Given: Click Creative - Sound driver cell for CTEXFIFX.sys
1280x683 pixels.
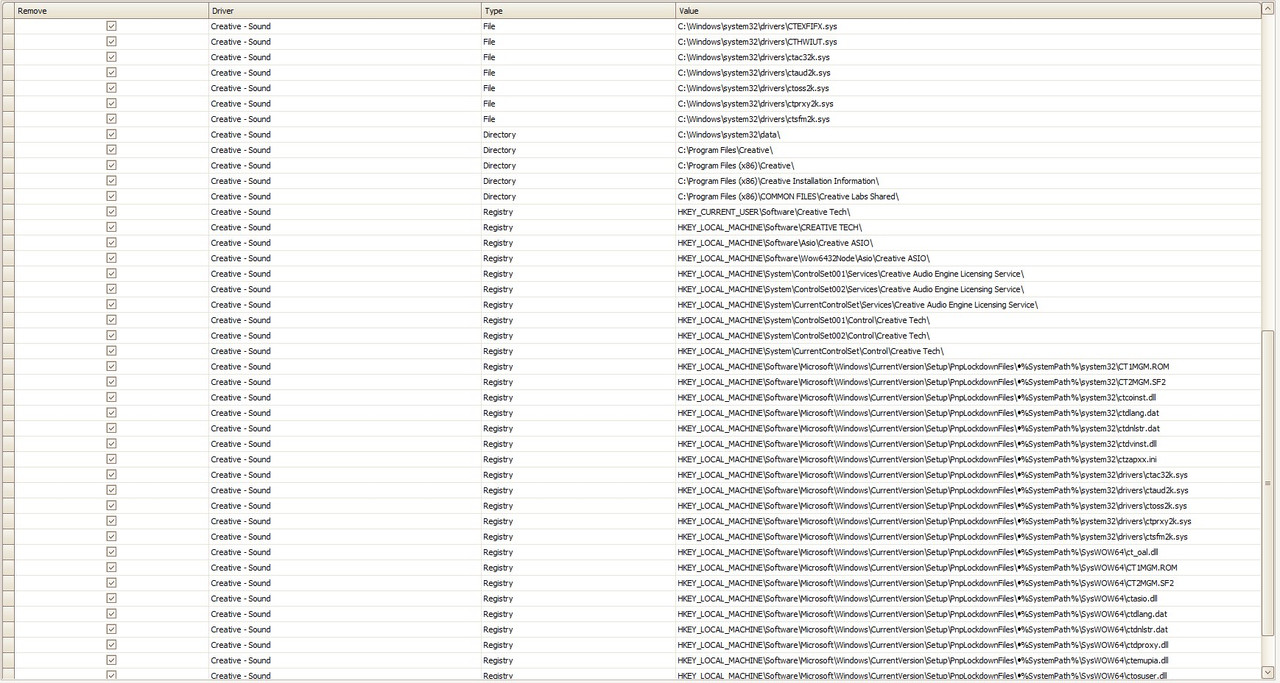Looking at the screenshot, I should coord(345,26).
